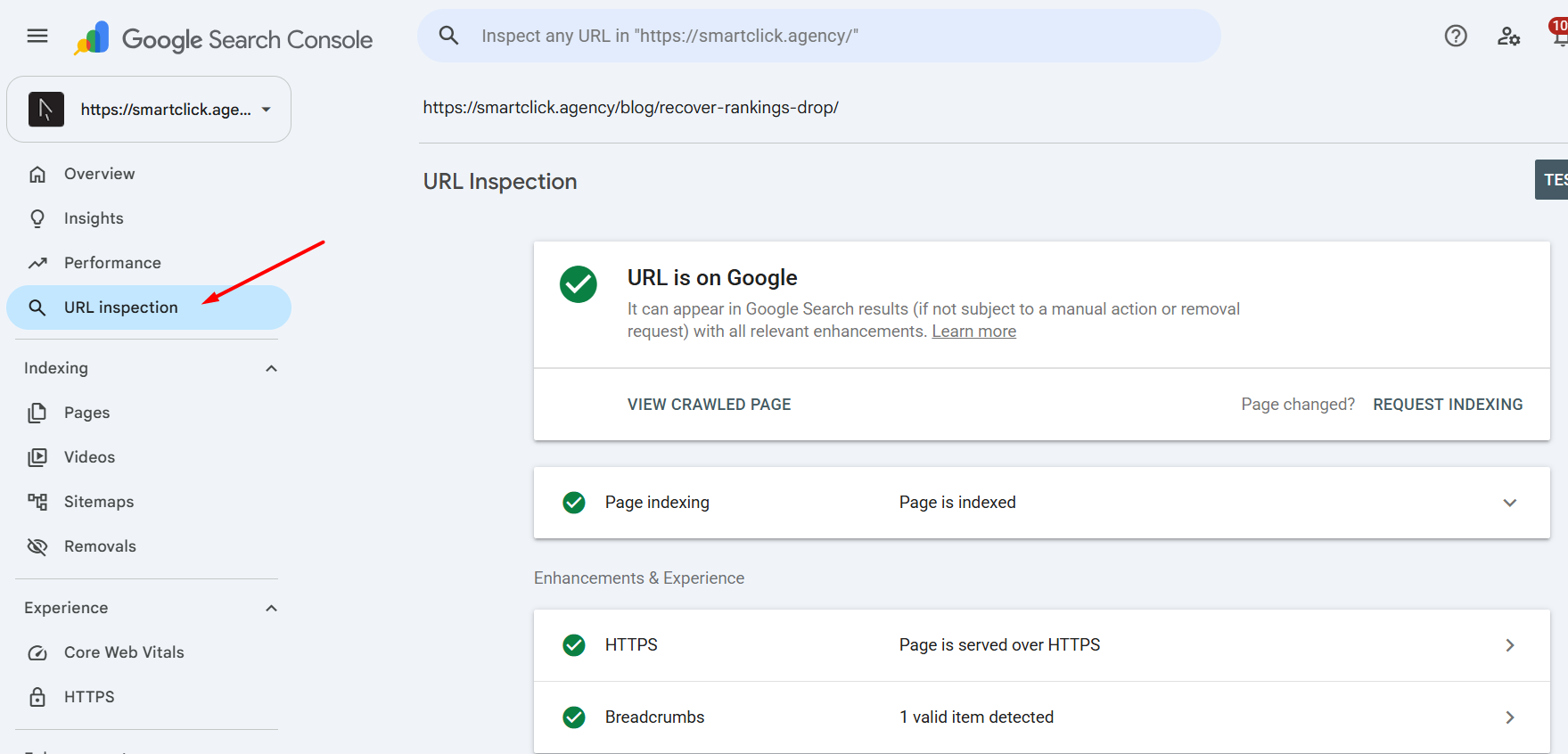The image size is (1568, 754).
Task: Click the Sitemaps tree icon
Action: [x=37, y=502]
